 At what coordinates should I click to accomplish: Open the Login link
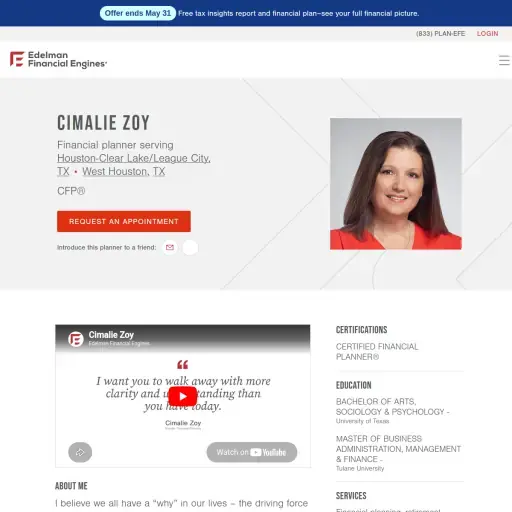click(487, 34)
